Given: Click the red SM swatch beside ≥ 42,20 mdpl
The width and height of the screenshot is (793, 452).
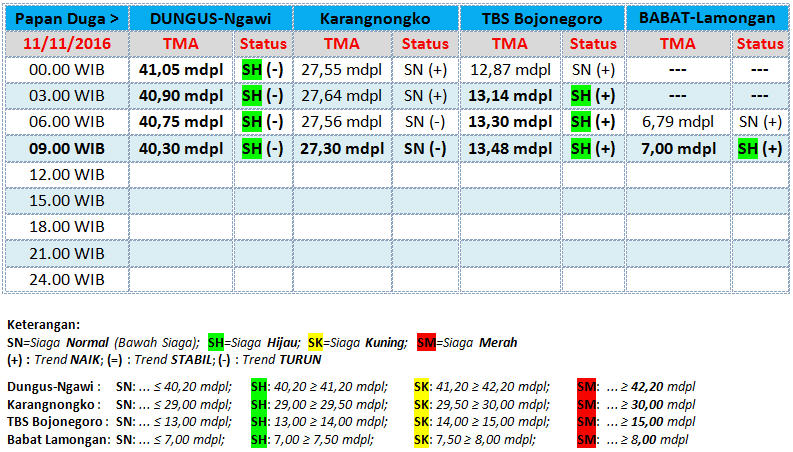Looking at the screenshot, I should [587, 386].
